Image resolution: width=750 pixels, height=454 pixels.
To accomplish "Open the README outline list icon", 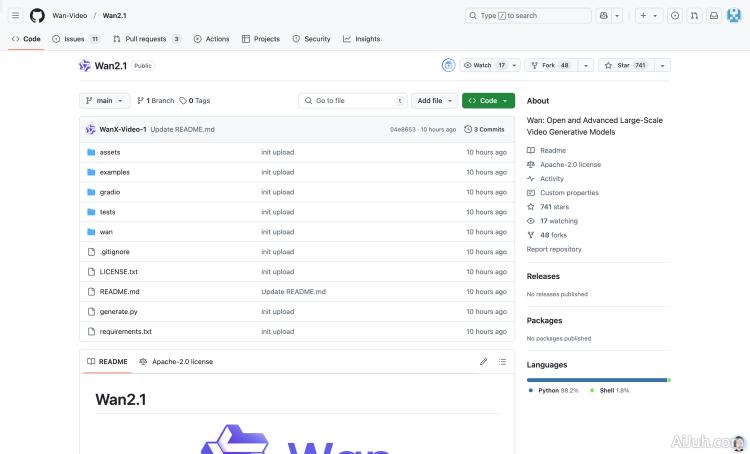I will tap(502, 361).
